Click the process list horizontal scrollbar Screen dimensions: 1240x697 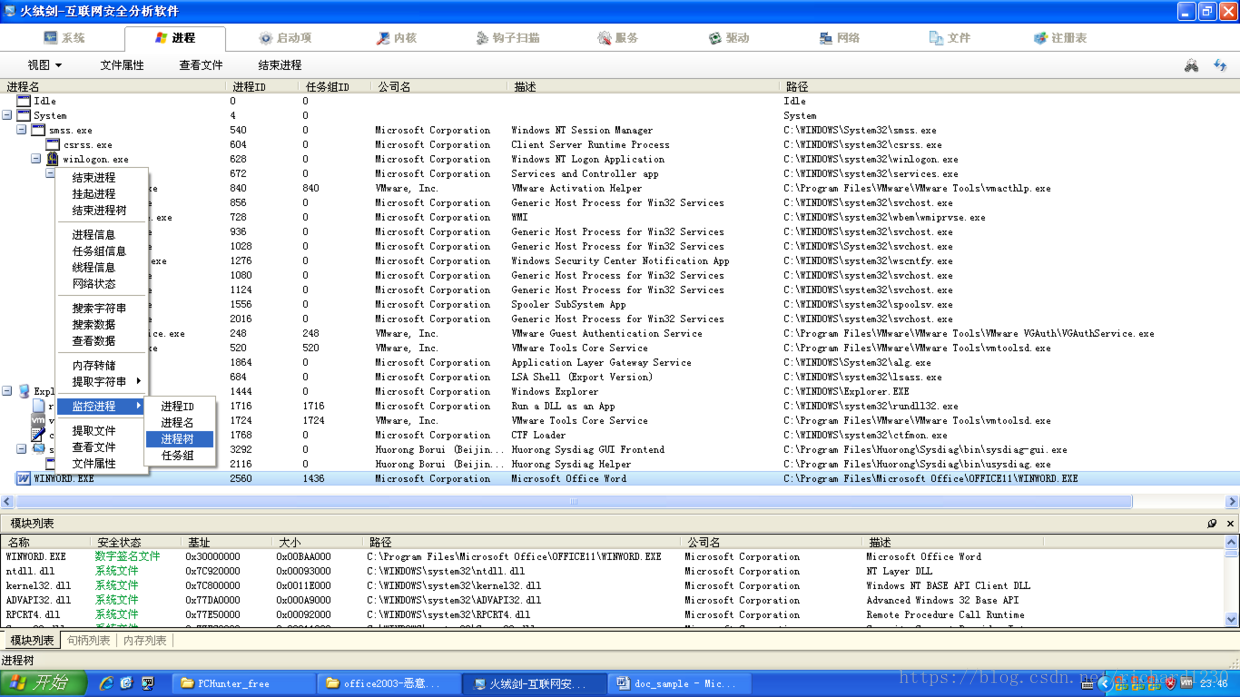574,502
